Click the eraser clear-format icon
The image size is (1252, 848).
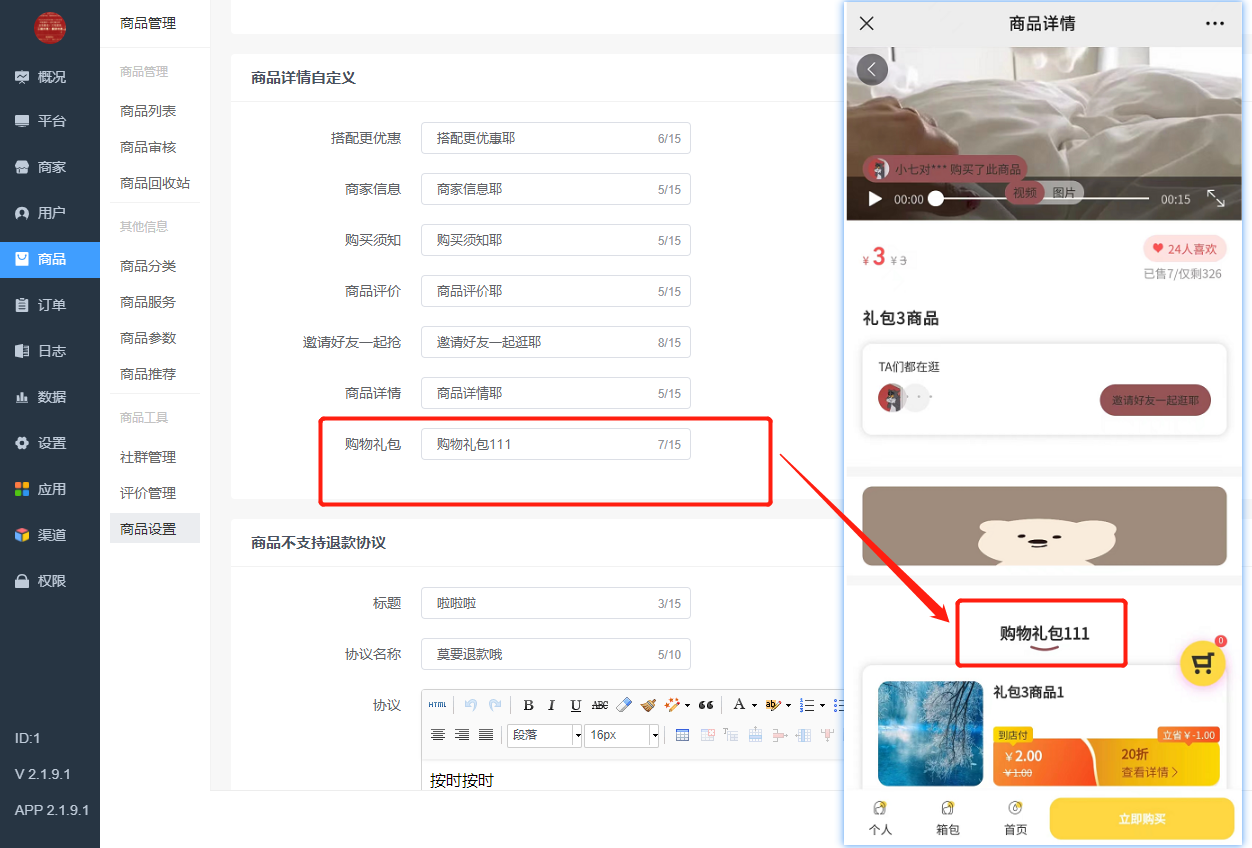(624, 705)
